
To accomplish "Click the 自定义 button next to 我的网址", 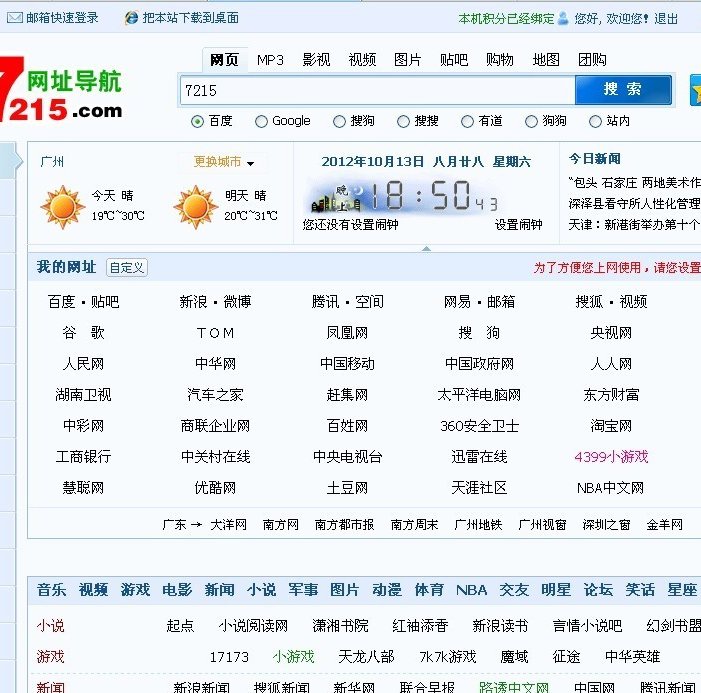I will pyautogui.click(x=127, y=267).
